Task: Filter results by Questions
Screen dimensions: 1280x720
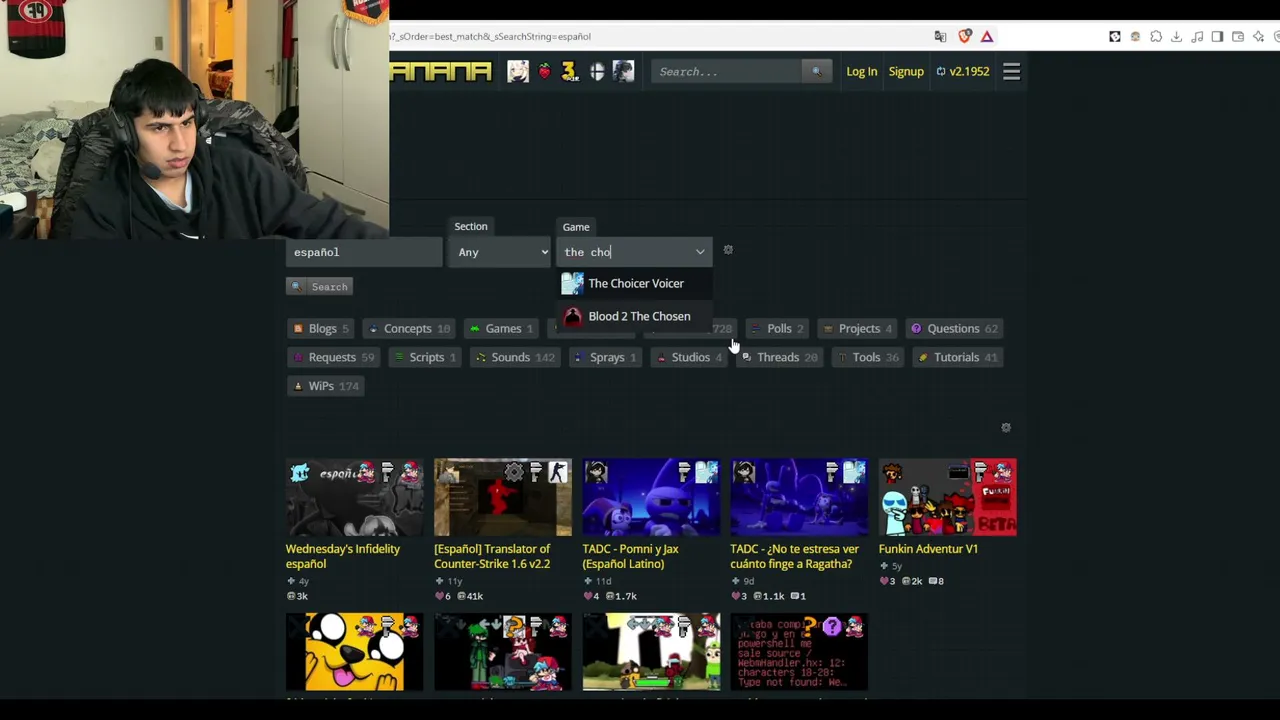Action: [954, 329]
